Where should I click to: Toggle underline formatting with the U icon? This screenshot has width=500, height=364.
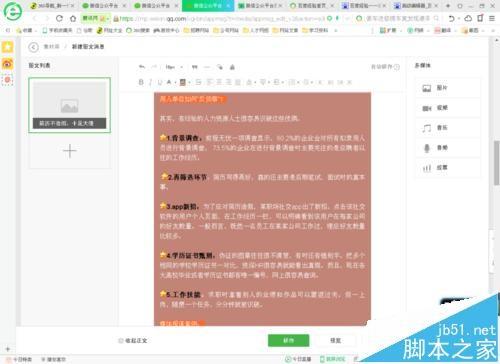click(x=160, y=82)
